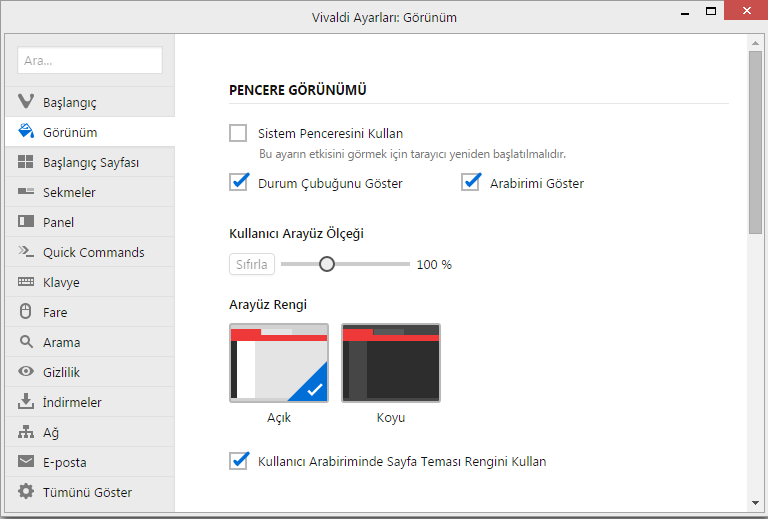Open the E-posta settings section
This screenshot has height=519, width=768.
[90, 462]
